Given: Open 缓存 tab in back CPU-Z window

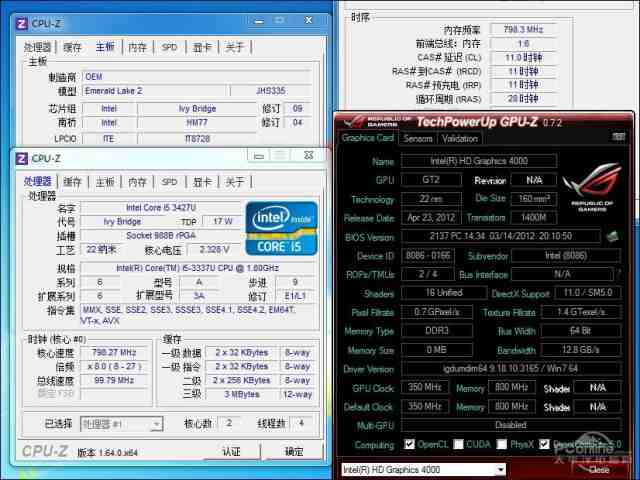Looking at the screenshot, I should pos(73,47).
